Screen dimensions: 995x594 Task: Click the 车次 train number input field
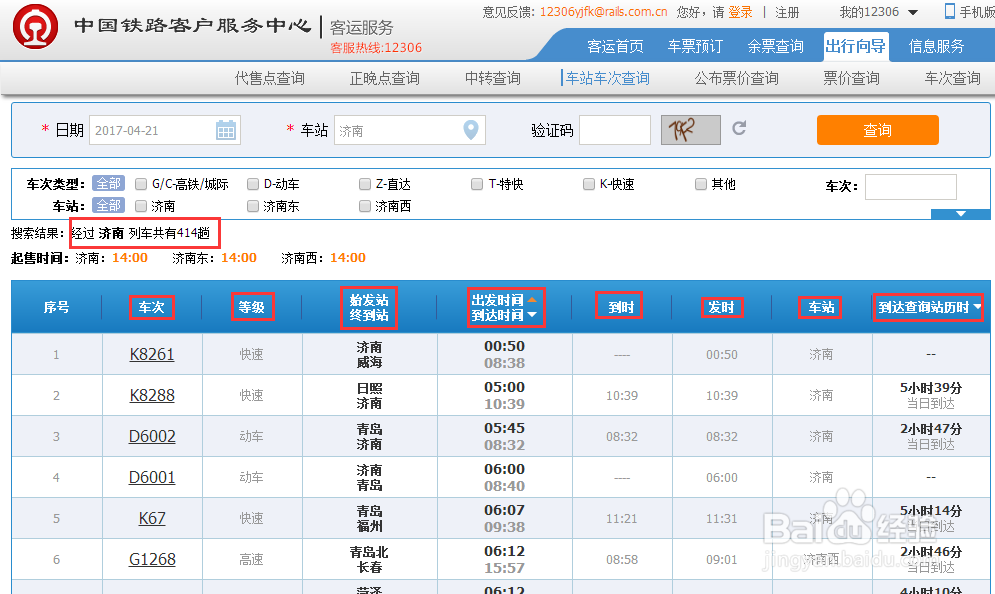pos(910,186)
